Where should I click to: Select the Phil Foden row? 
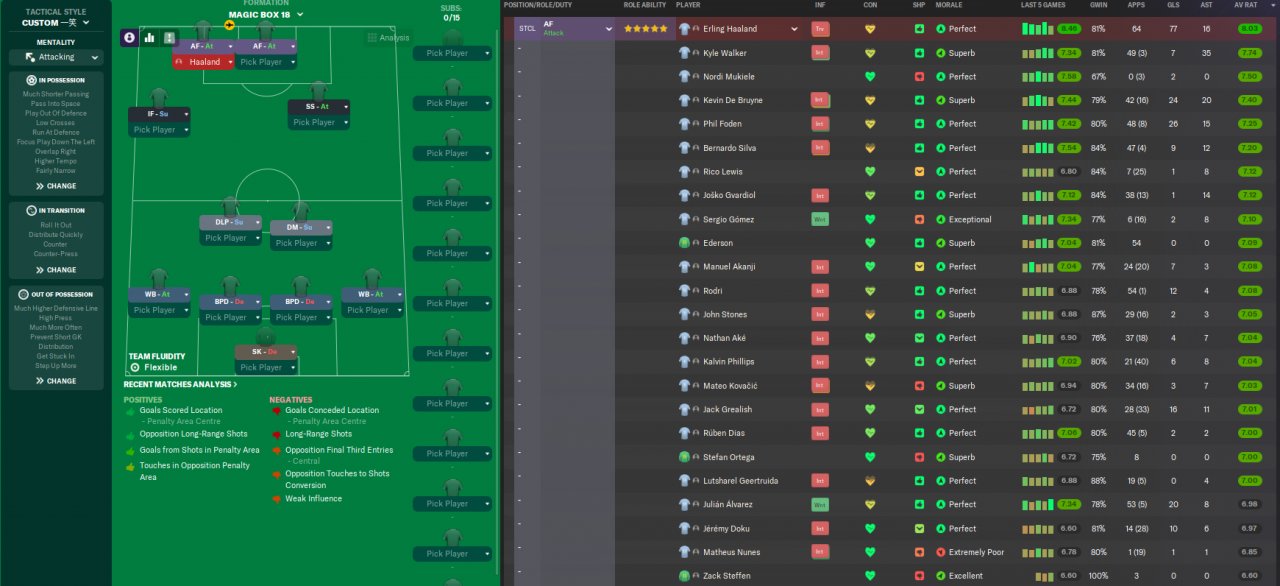click(x=740, y=124)
